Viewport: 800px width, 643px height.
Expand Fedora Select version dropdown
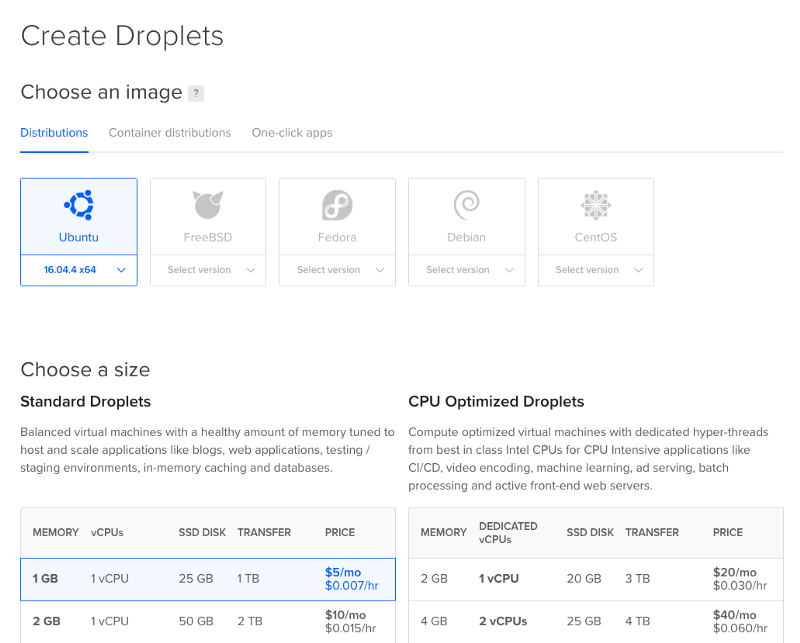coord(337,270)
